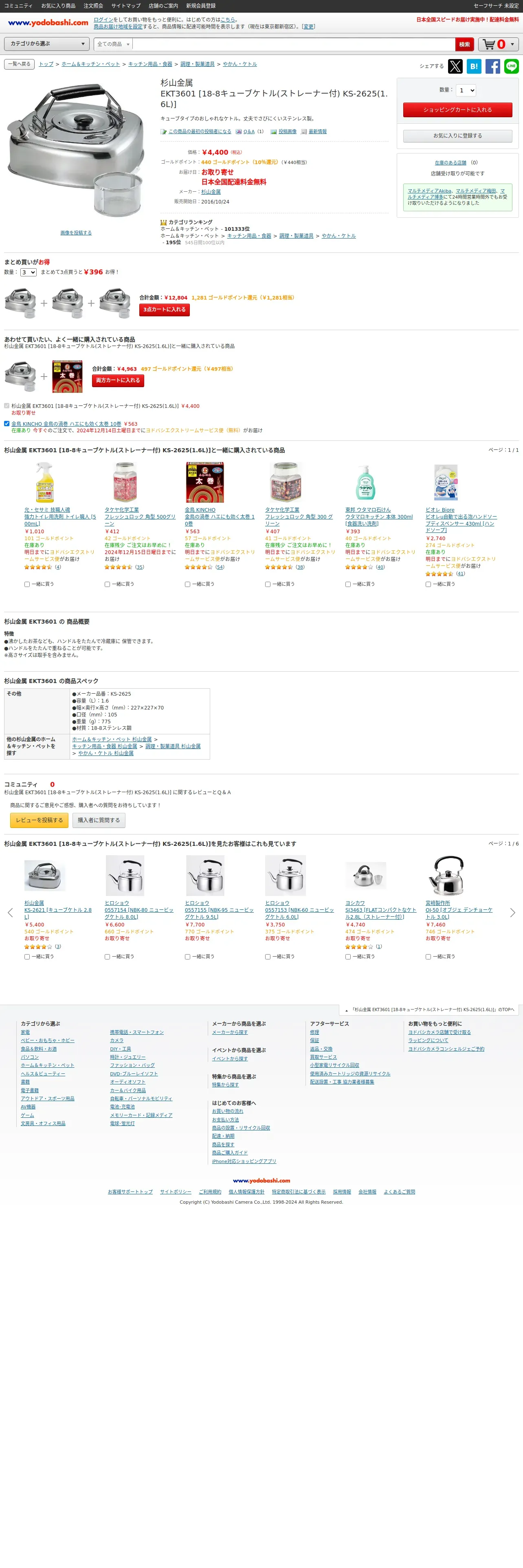Click the red 'ショッピングカートに入れる' button
The image size is (523, 1568).
457,109
